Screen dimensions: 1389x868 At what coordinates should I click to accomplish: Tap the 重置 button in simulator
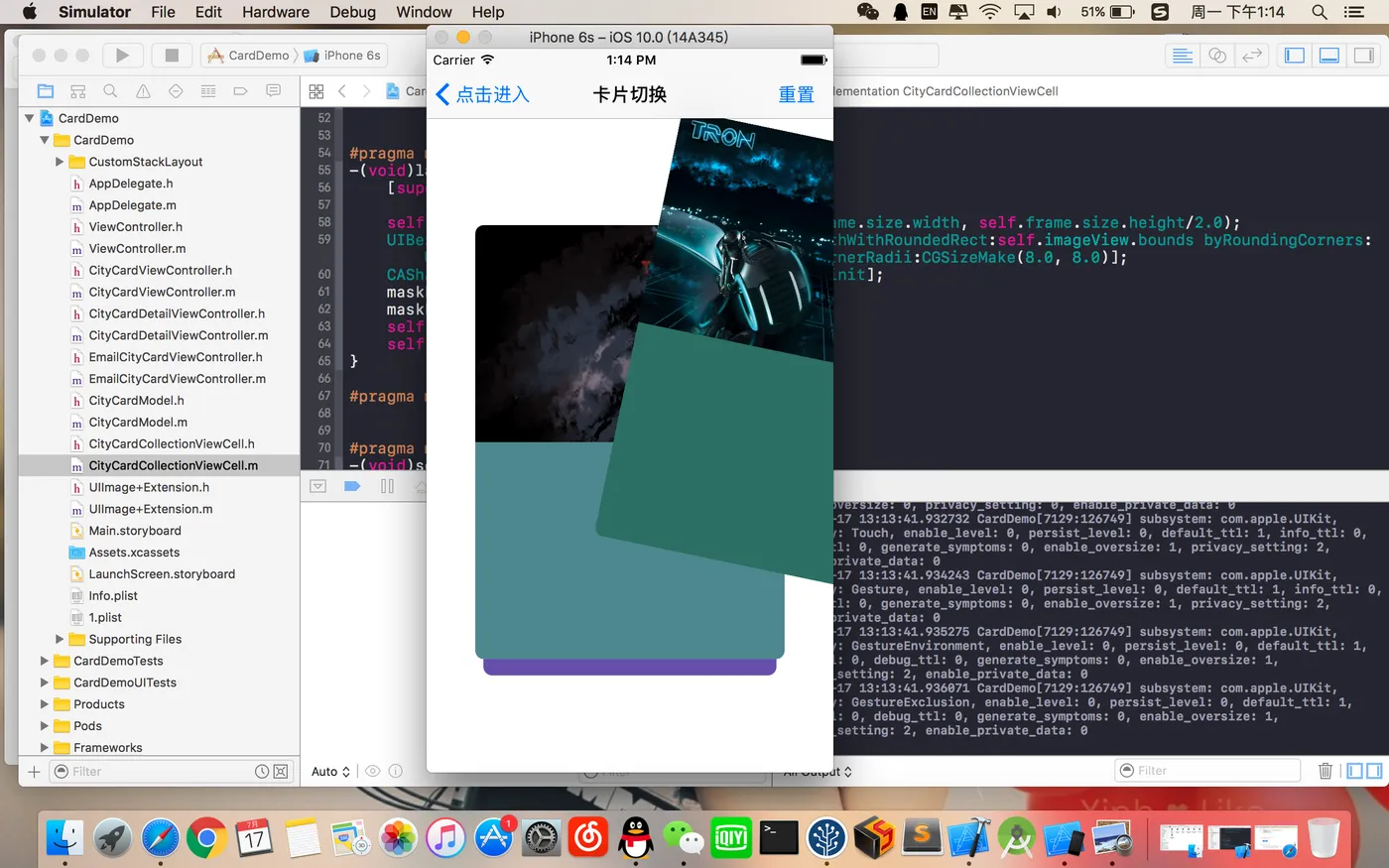[x=796, y=95]
